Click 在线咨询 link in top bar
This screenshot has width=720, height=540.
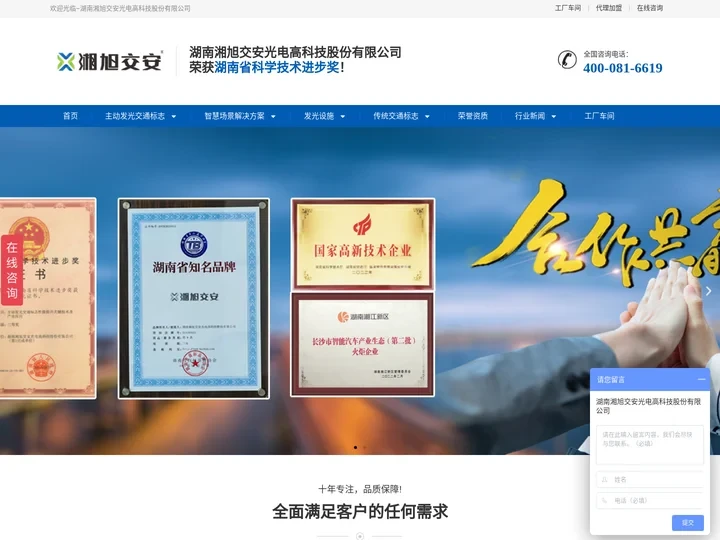click(x=650, y=8)
